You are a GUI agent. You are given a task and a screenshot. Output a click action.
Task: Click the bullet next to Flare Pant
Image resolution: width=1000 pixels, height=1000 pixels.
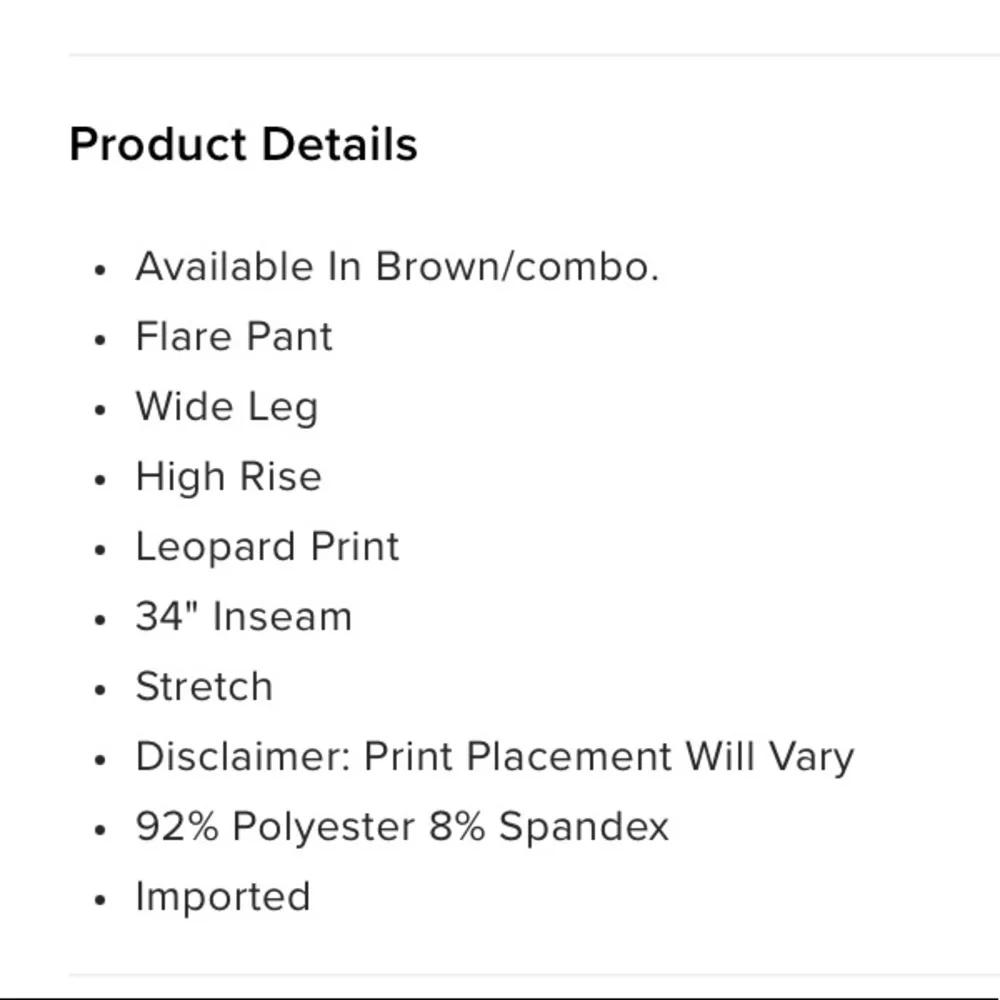[99, 340]
